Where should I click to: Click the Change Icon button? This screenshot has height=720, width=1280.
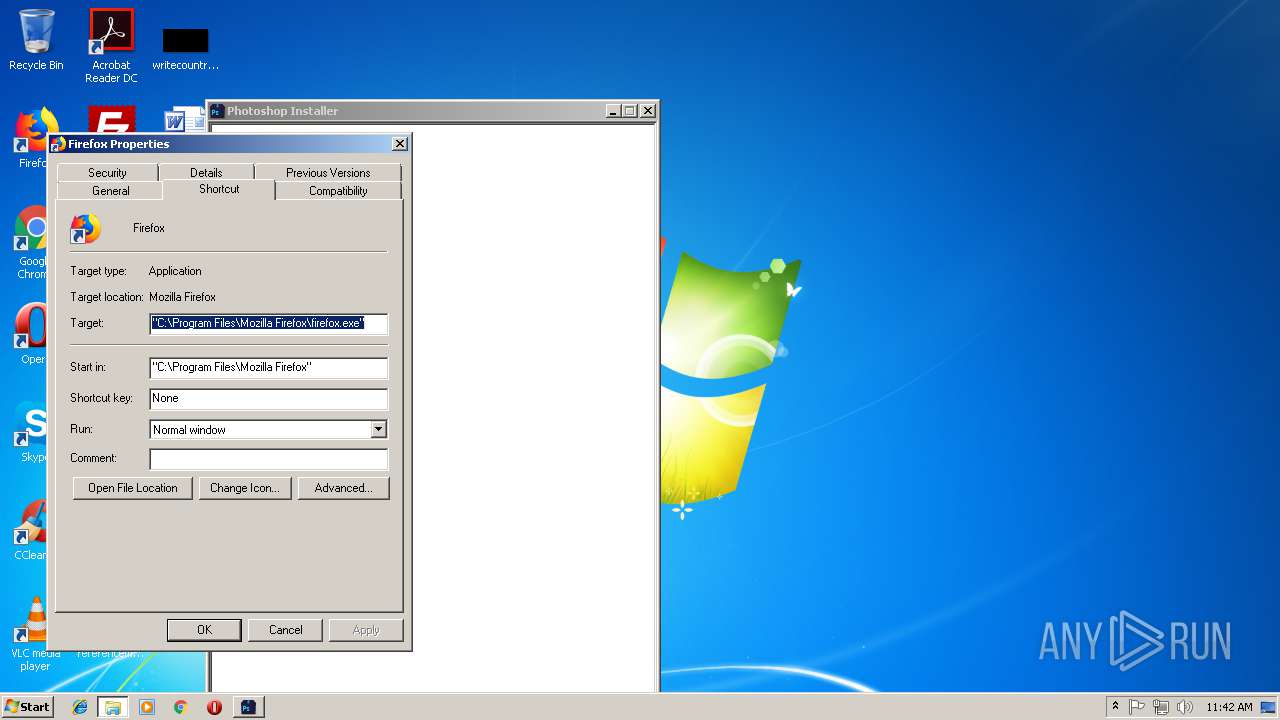(245, 488)
